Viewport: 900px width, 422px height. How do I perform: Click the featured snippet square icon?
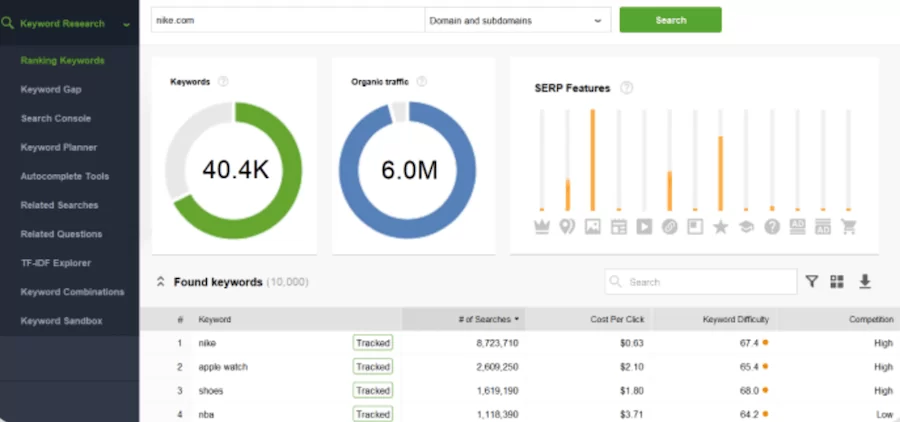pyautogui.click(x=695, y=227)
